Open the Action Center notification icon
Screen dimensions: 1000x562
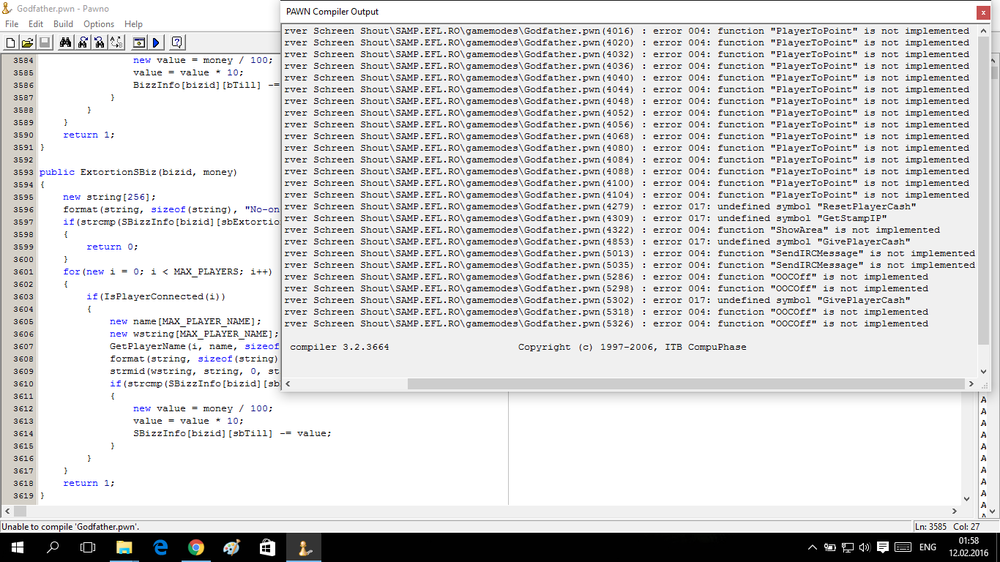883,547
